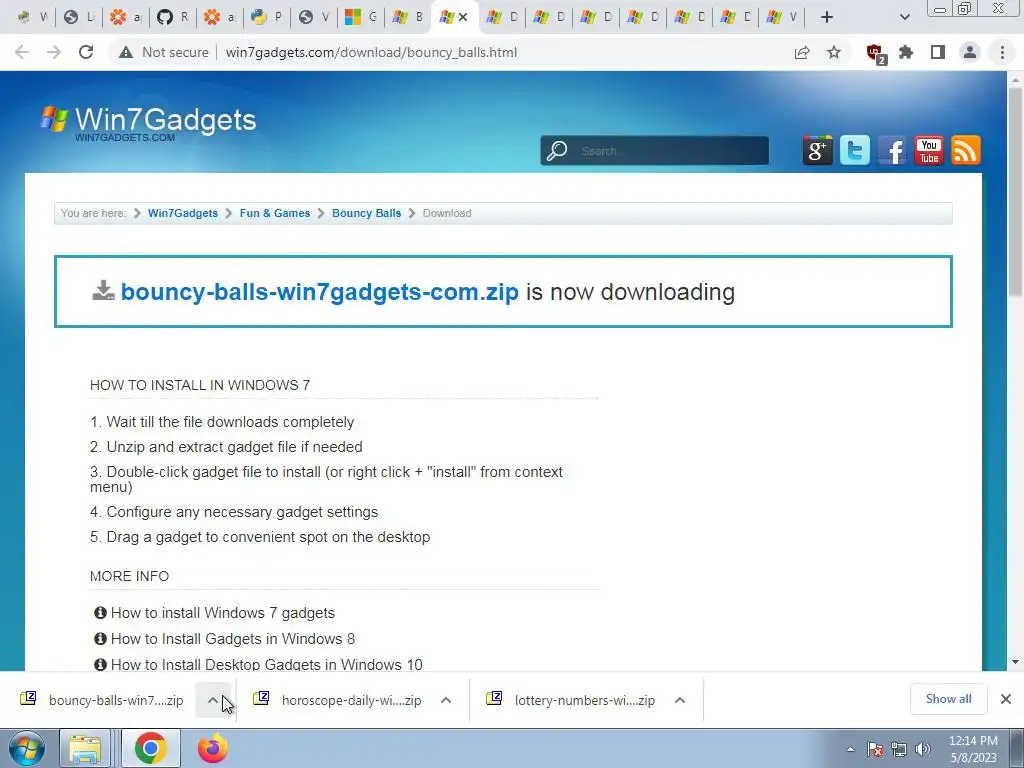Click the Not secure warning icon
The height and width of the screenshot is (768, 1024).
click(126, 52)
